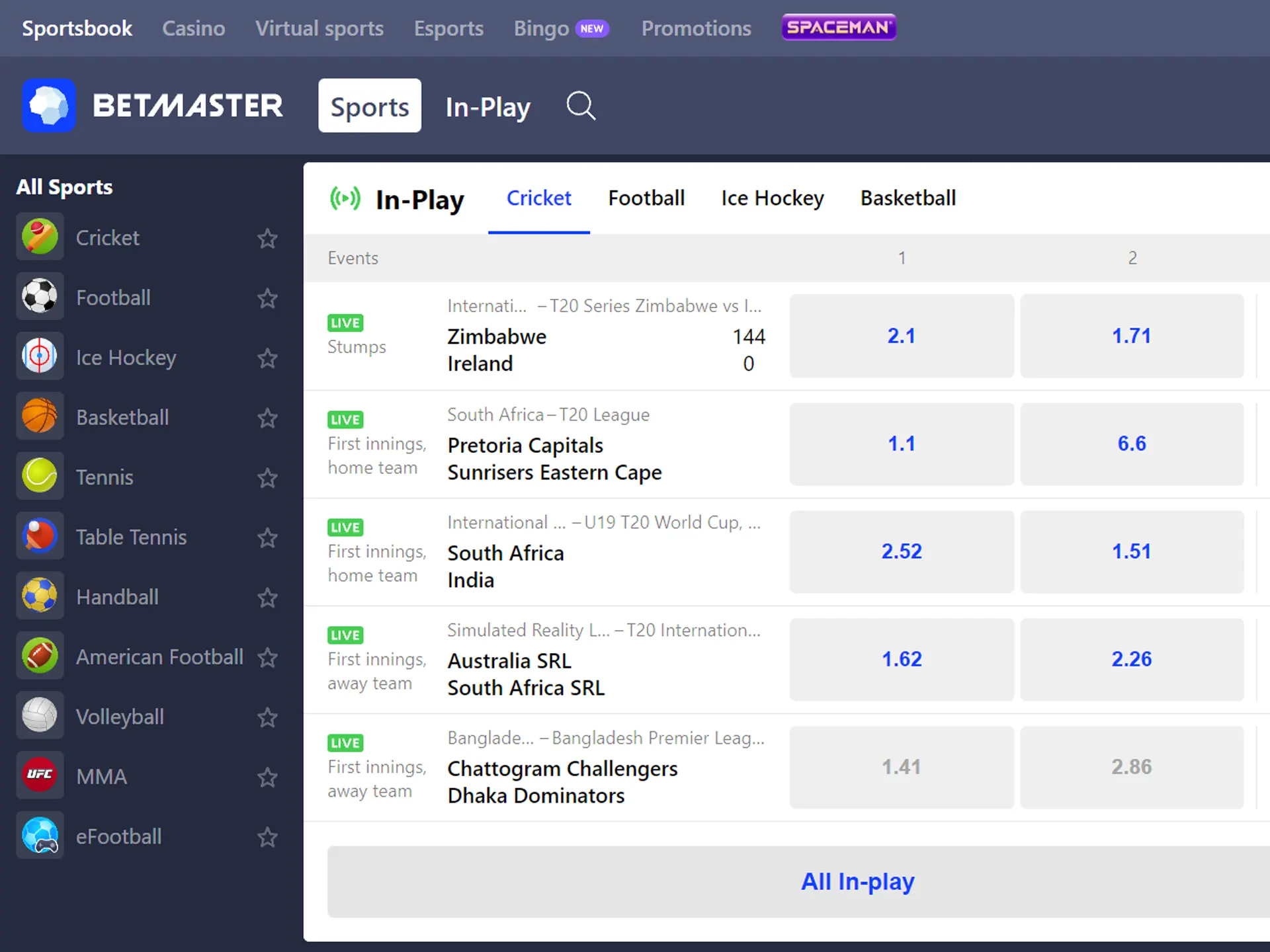Bet on Australia SRL at 1.62
1270x952 pixels.
tap(902, 659)
